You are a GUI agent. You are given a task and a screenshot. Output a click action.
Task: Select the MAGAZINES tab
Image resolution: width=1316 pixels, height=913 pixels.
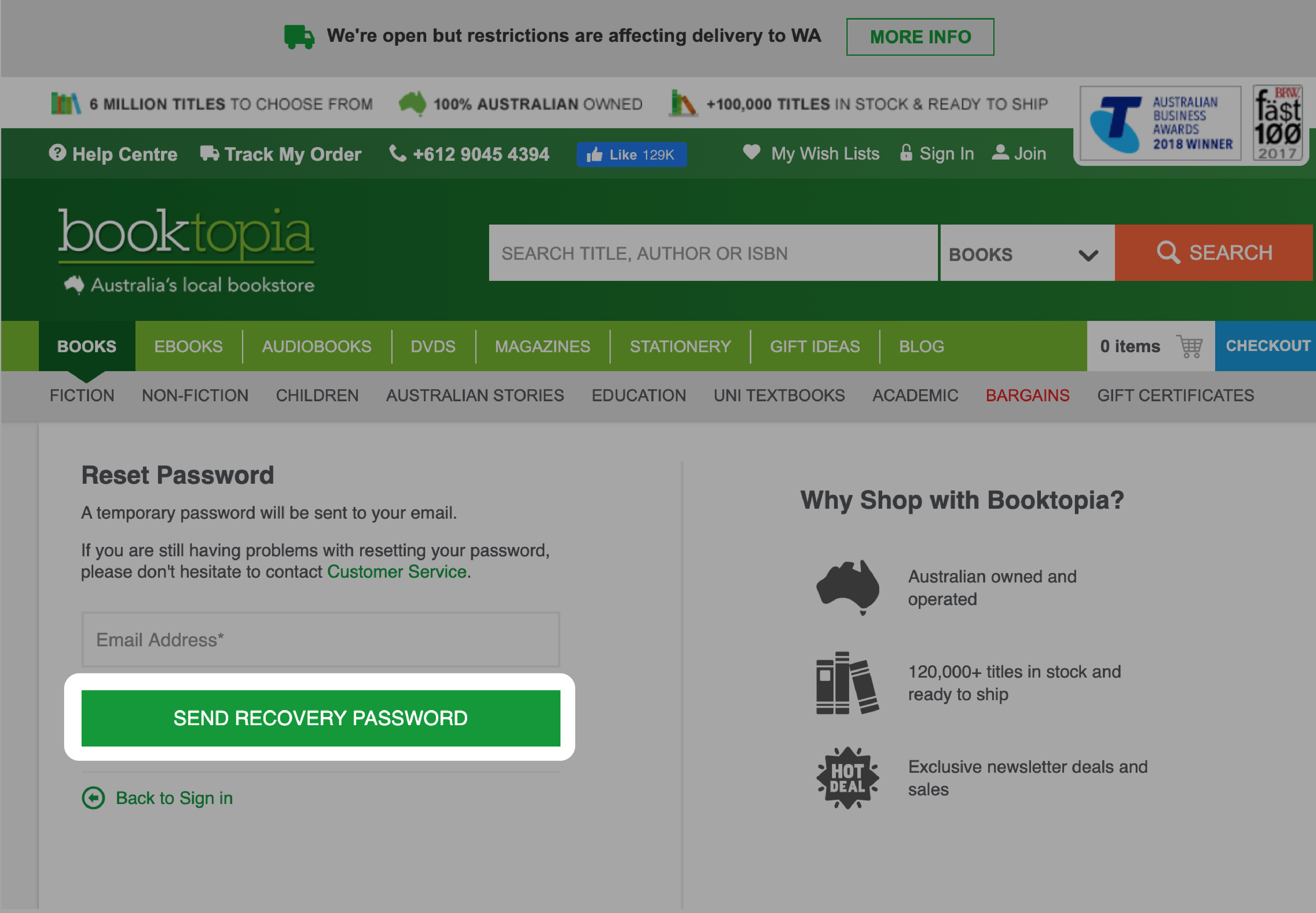pyautogui.click(x=542, y=347)
